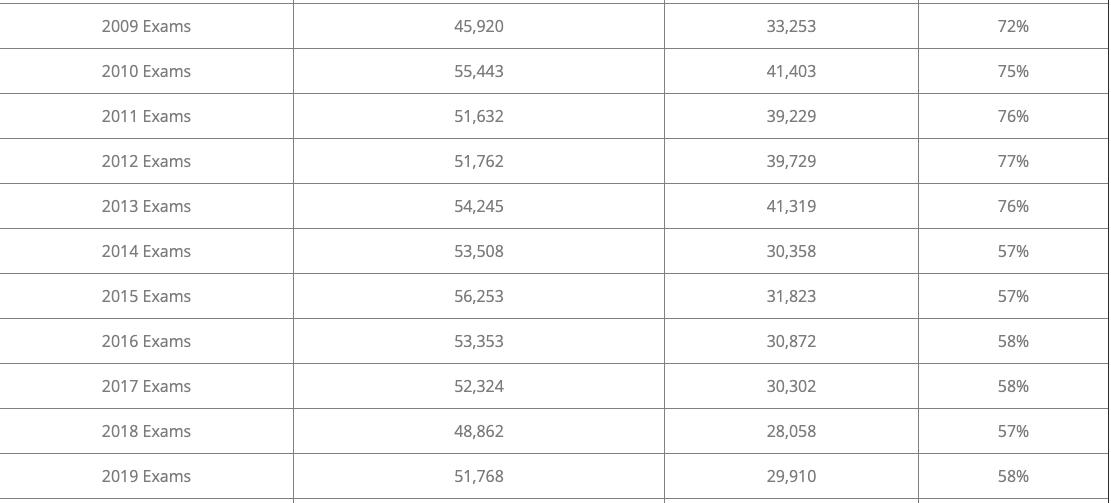
Task: Select the 30,358 value cell
Action: point(791,251)
